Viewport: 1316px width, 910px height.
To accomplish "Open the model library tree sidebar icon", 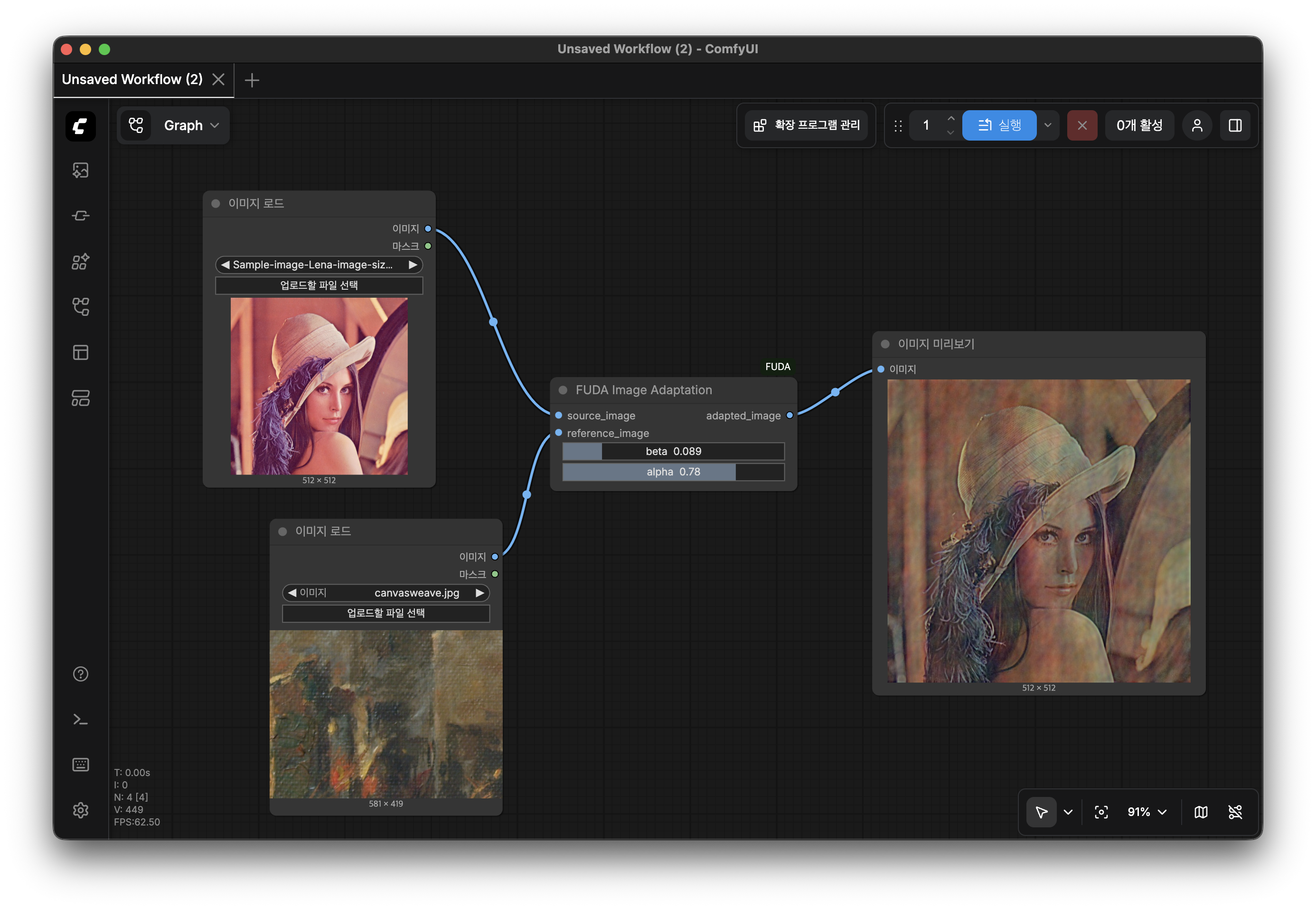I will coord(80,307).
